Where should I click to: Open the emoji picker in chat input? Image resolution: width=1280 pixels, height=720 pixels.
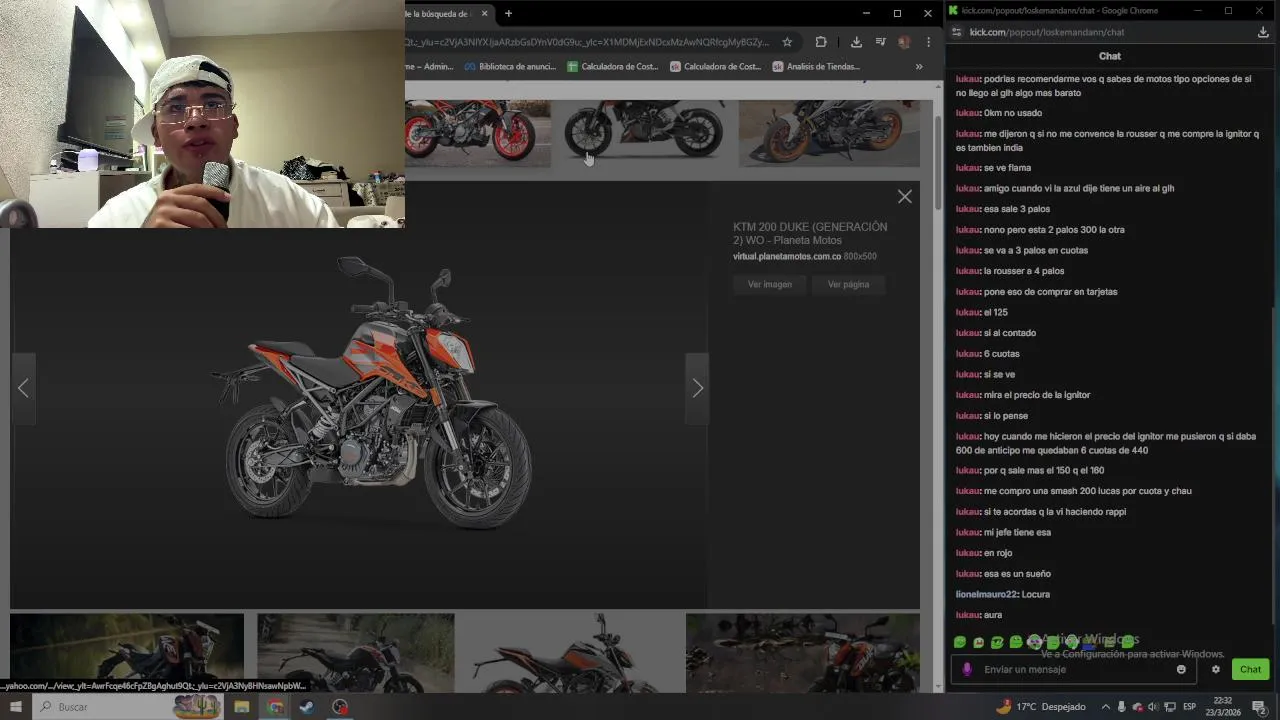tap(1181, 670)
